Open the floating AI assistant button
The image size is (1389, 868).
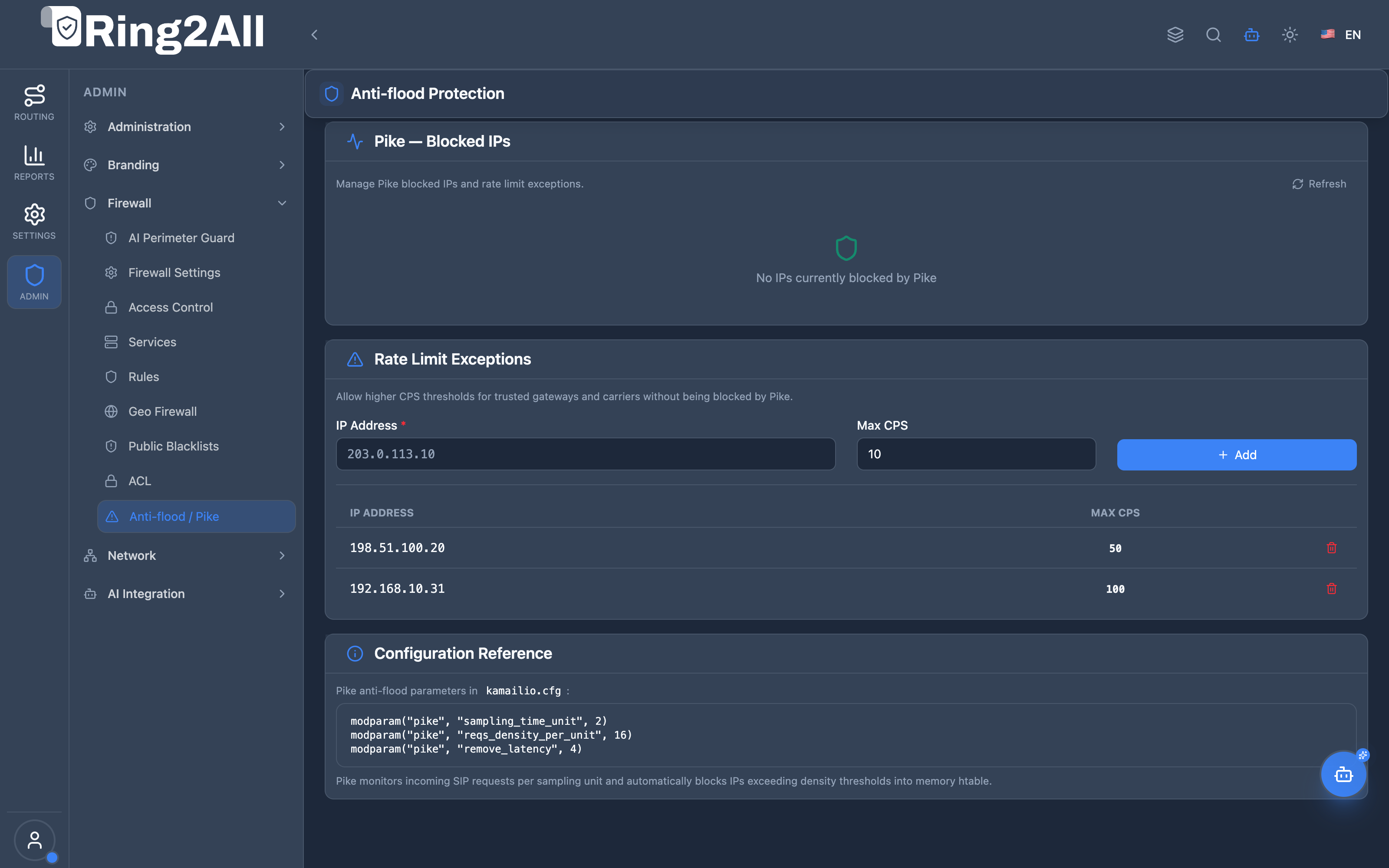point(1343,774)
